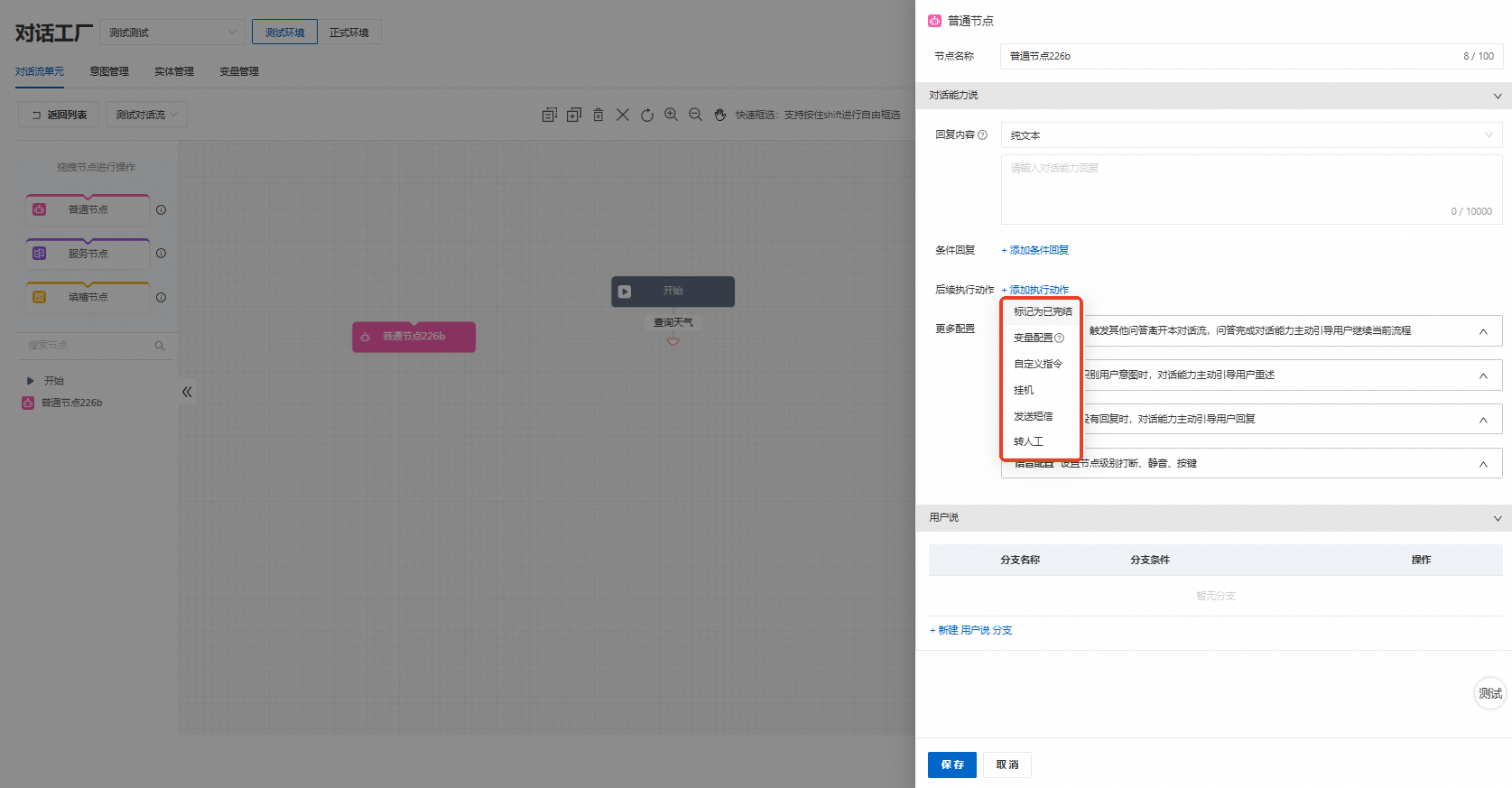
Task: Click help icon beside 回复内容 label
Action: tap(983, 134)
